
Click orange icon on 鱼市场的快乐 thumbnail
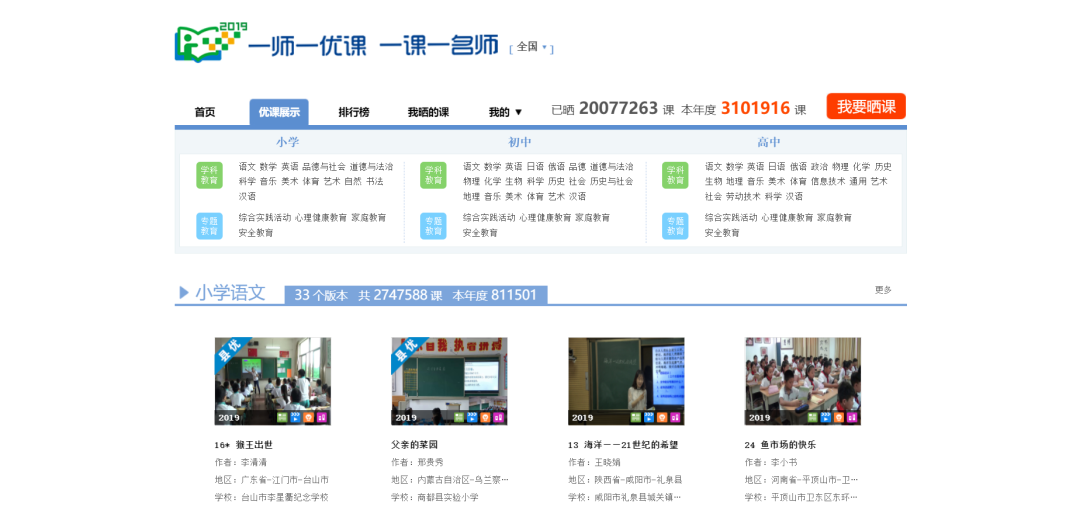[x=838, y=417]
